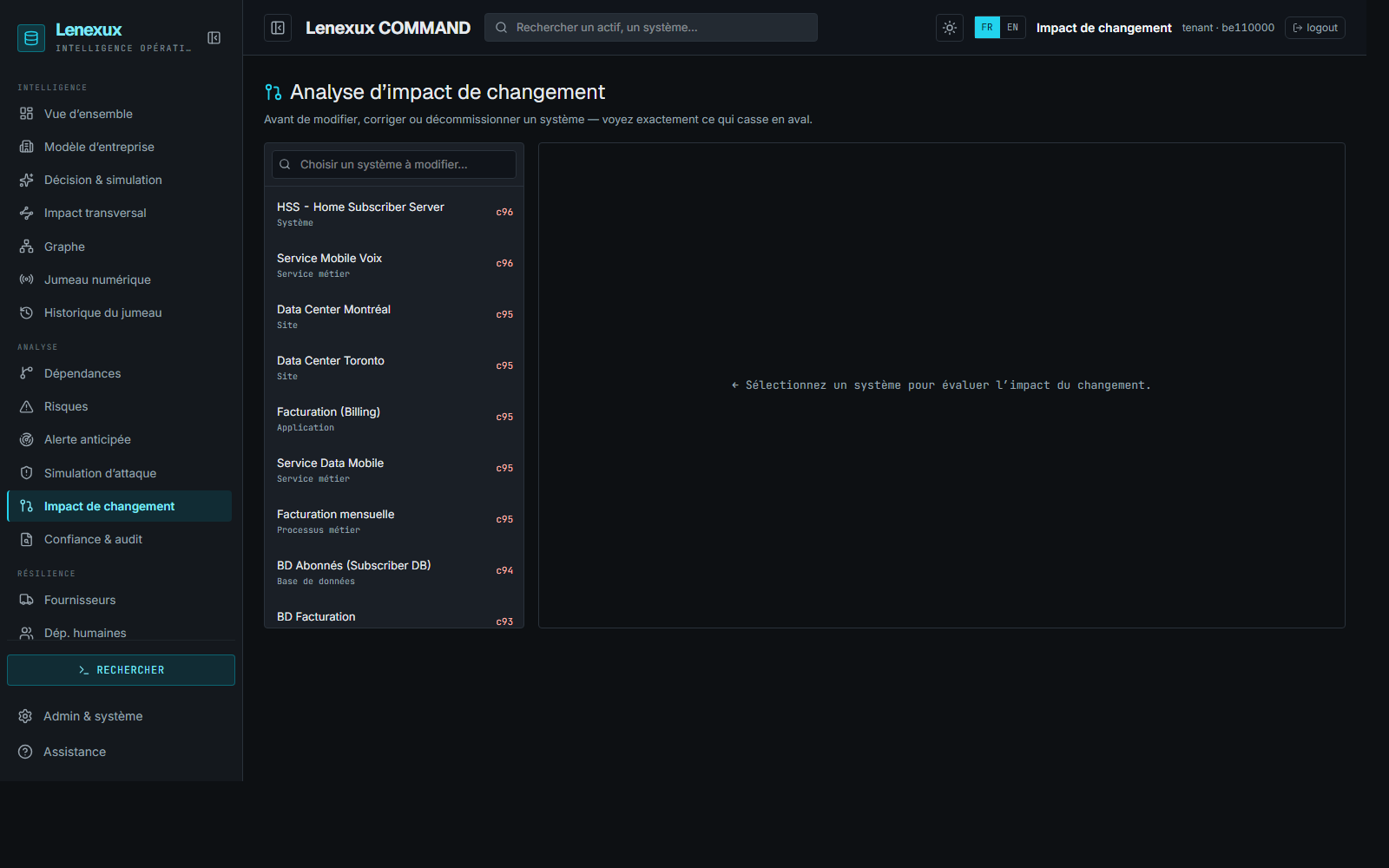The width and height of the screenshot is (1389, 868).
Task: Open Simulation d'attaque shield icon
Action: tap(27, 473)
